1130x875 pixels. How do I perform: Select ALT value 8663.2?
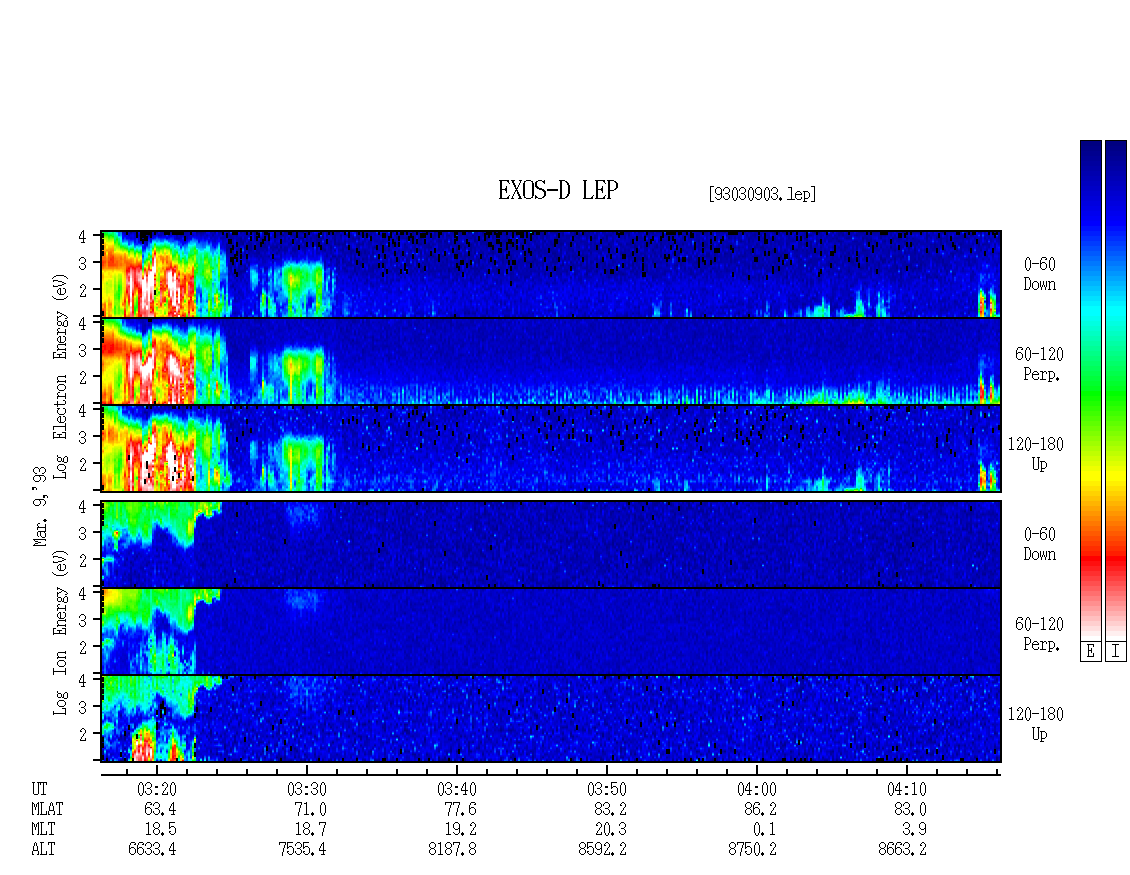pos(902,850)
